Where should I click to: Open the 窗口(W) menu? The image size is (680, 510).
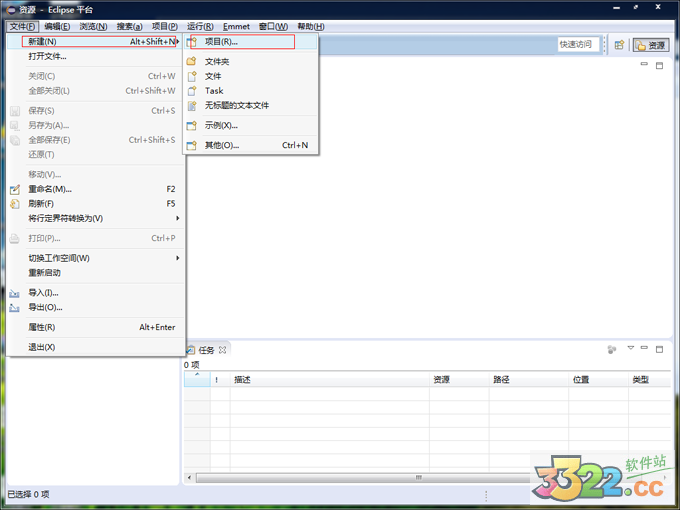pos(273,26)
